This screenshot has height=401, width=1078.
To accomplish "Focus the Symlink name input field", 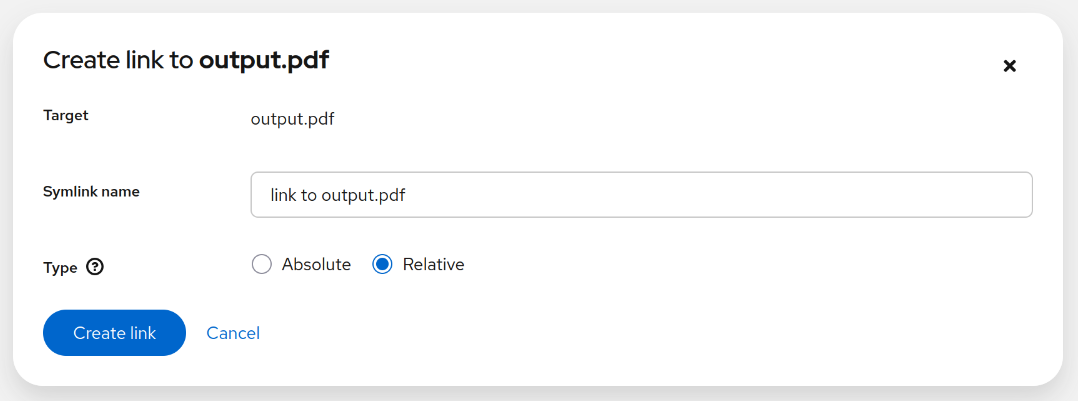I will pyautogui.click(x=640, y=195).
